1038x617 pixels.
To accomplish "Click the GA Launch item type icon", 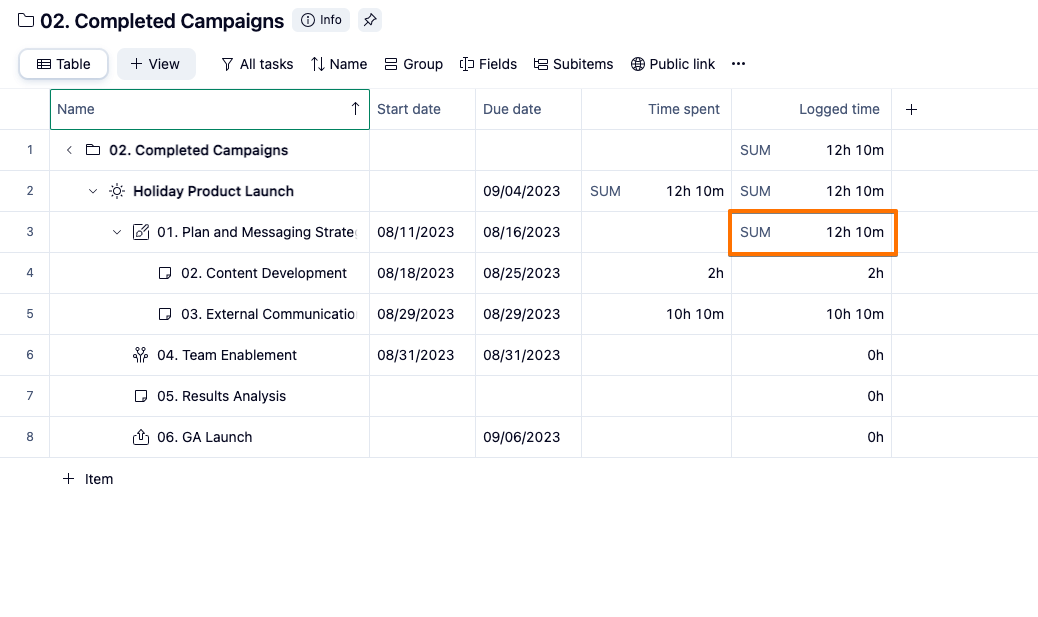I will [141, 437].
